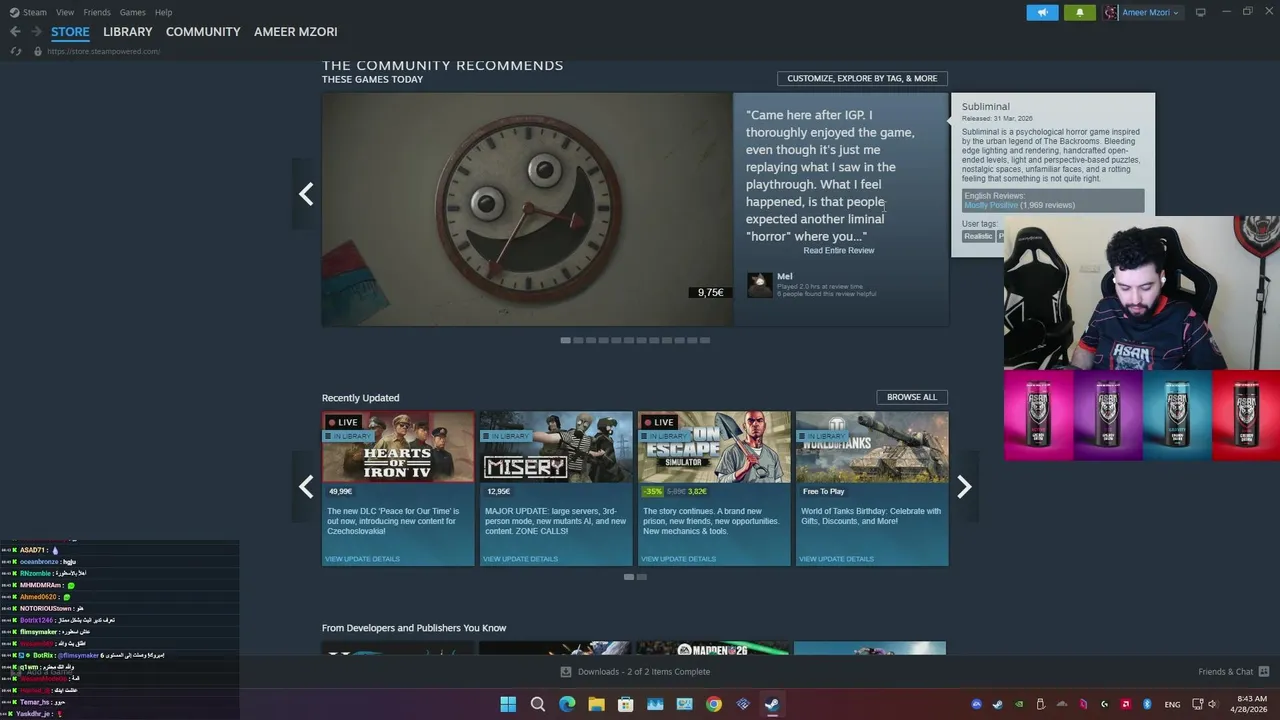This screenshot has width=1280, height=720.
Task: Open the Hearts of Iron IV thumbnail
Action: 398,447
